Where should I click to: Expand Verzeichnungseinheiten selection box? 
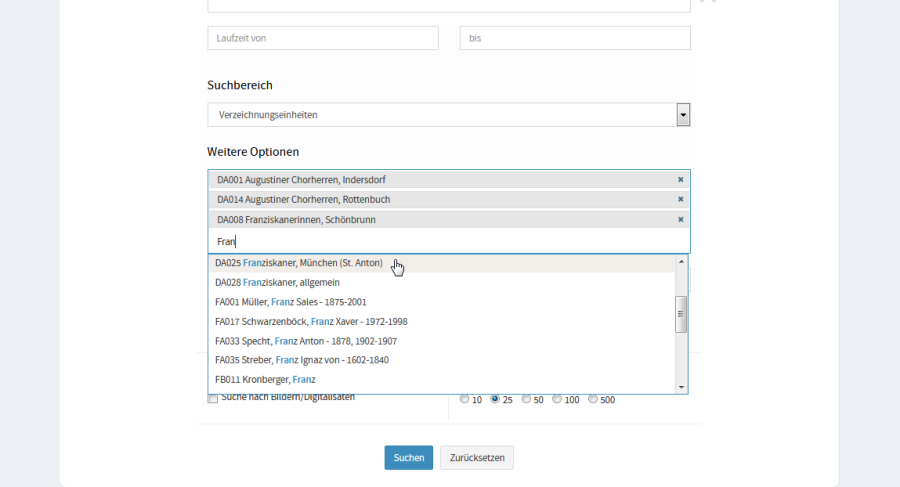coord(440,115)
